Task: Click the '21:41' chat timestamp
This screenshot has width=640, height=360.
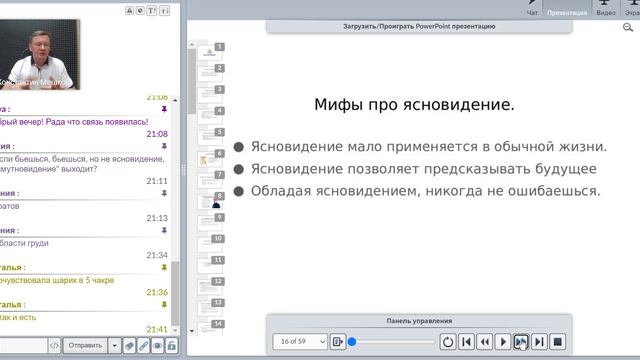Action: coord(157,329)
